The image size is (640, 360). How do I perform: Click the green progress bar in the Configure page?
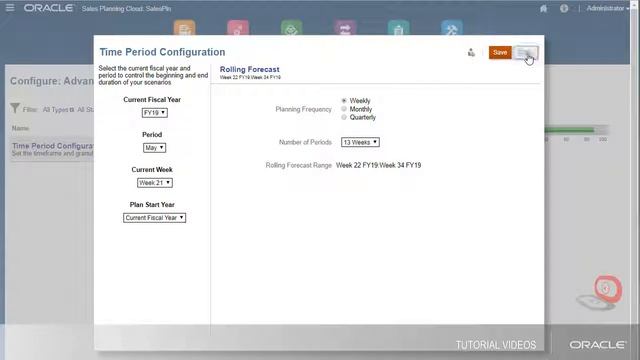[569, 130]
